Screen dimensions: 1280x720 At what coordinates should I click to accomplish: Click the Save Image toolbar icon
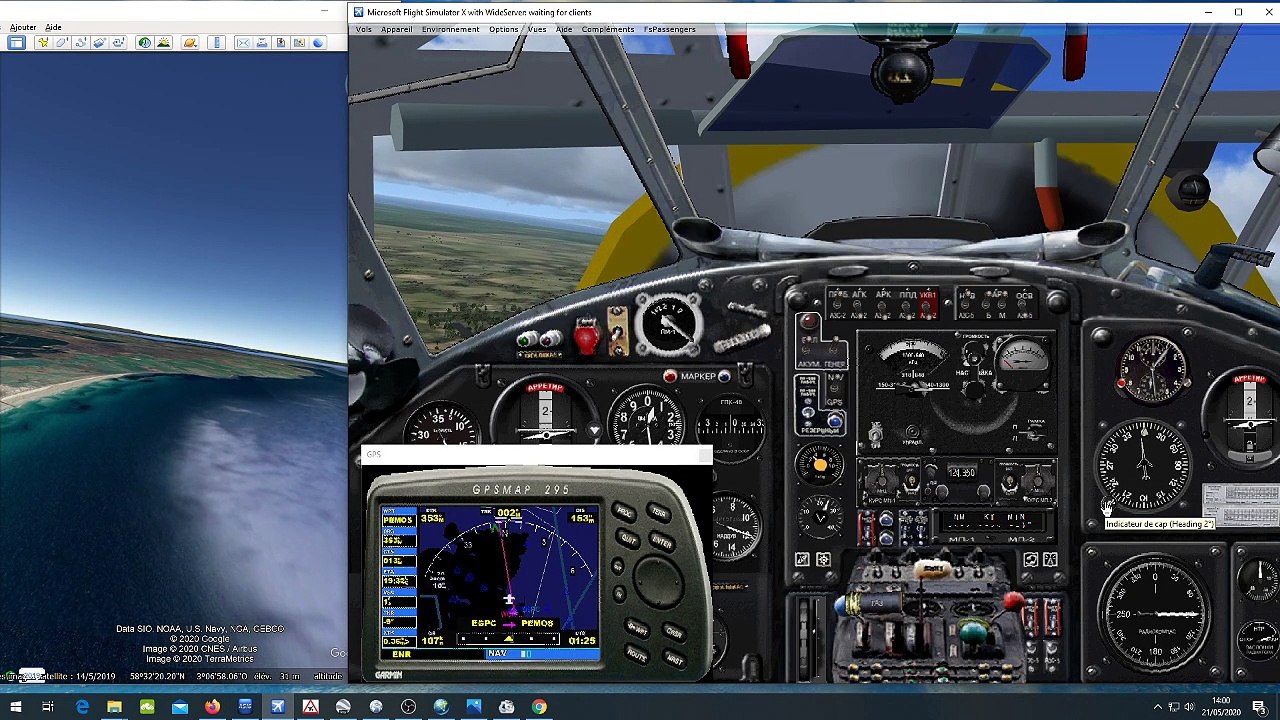click(x=281, y=43)
